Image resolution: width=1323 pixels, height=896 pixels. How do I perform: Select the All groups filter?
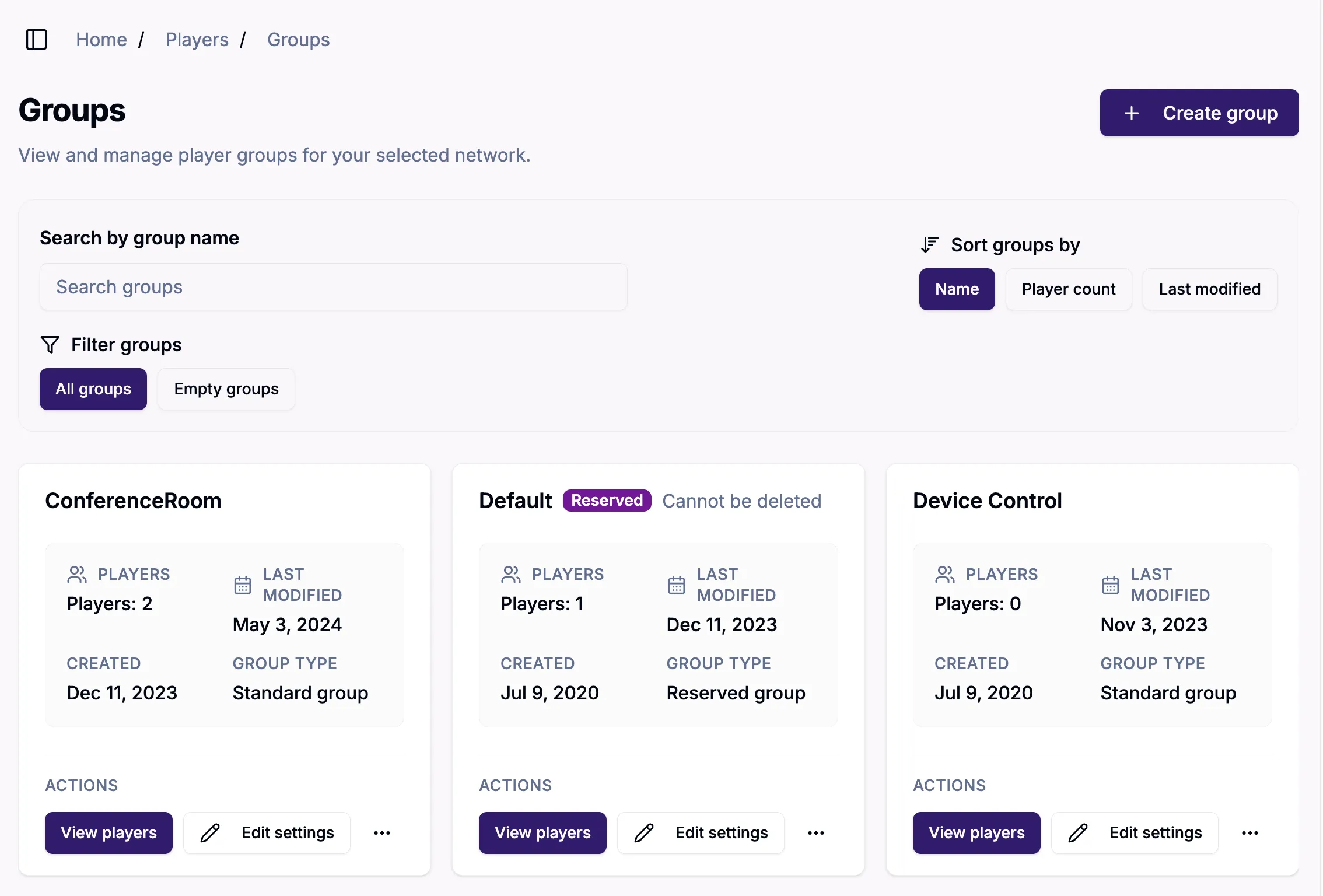coord(93,389)
